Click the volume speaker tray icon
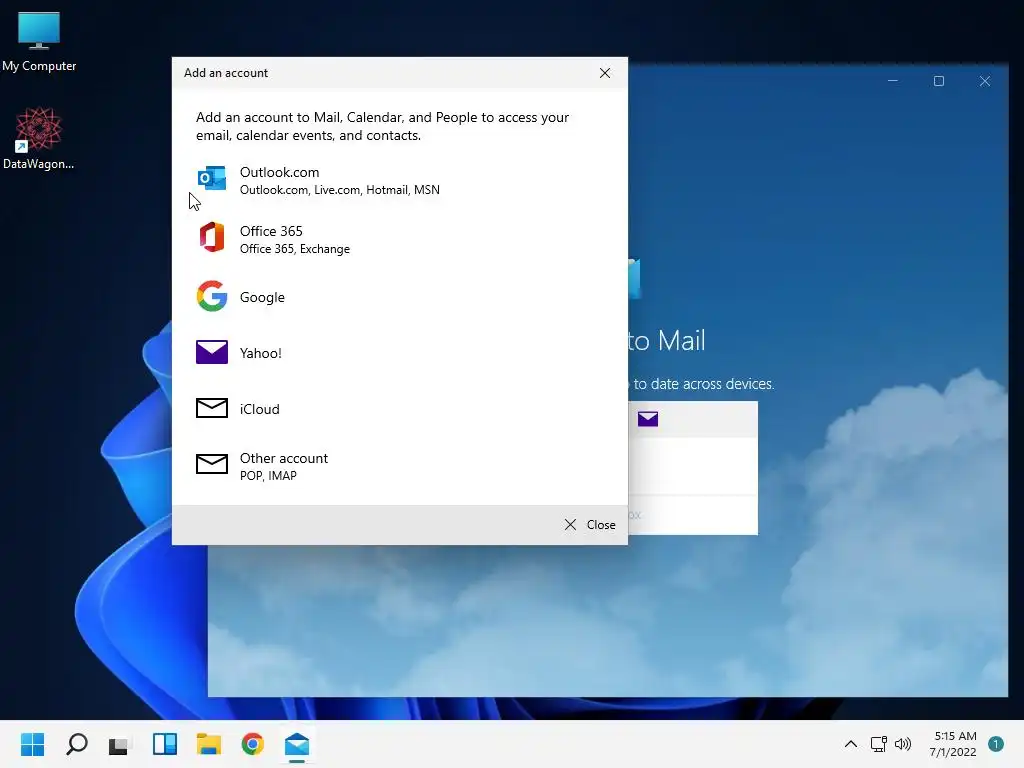Screen dimensions: 1024x768 (x=903, y=744)
